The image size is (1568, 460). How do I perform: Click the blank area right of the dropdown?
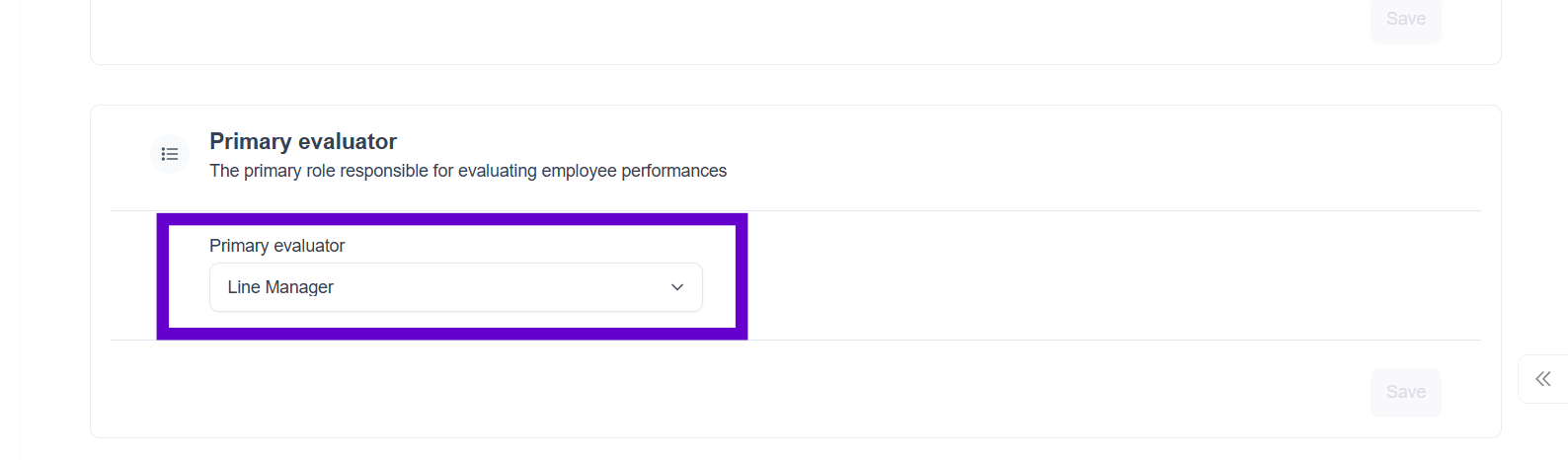coord(1086,276)
